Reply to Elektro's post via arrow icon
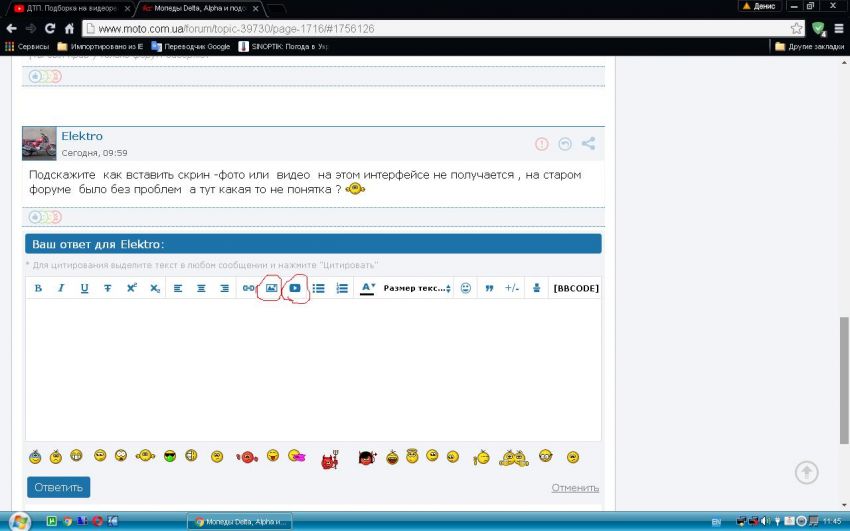 (x=565, y=144)
